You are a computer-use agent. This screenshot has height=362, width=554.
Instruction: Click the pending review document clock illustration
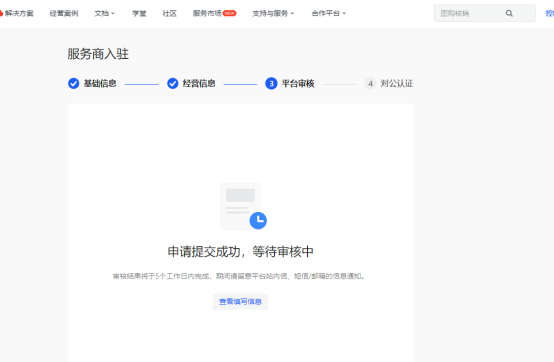tap(243, 206)
